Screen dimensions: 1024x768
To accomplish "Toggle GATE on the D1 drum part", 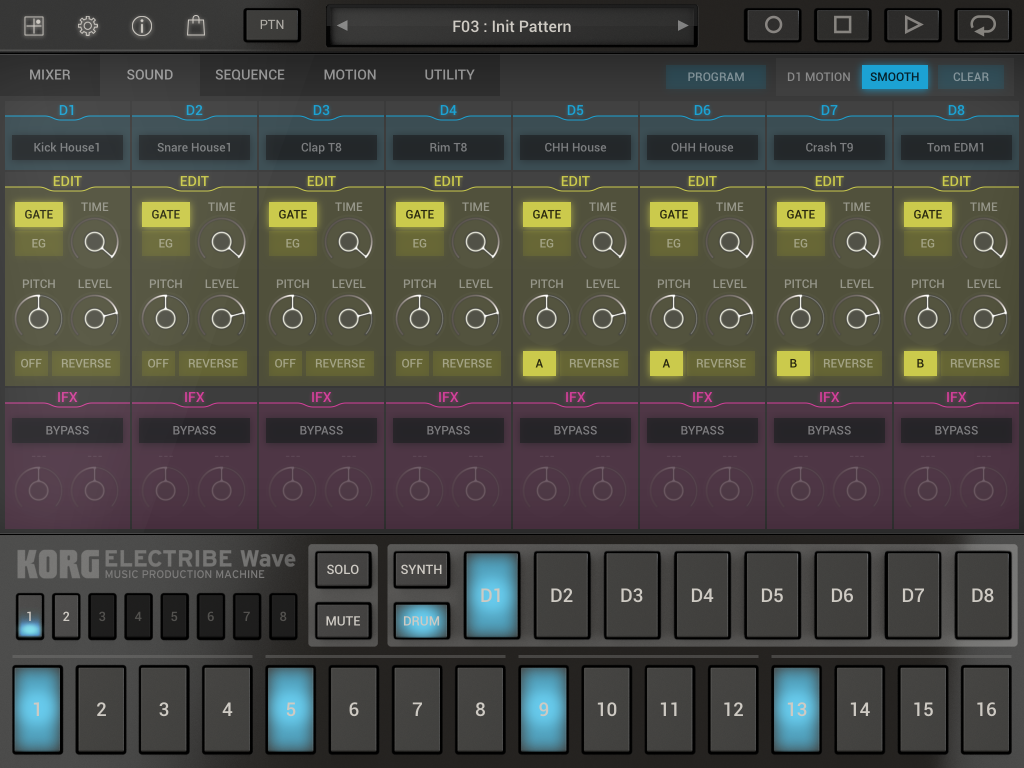I will [39, 214].
